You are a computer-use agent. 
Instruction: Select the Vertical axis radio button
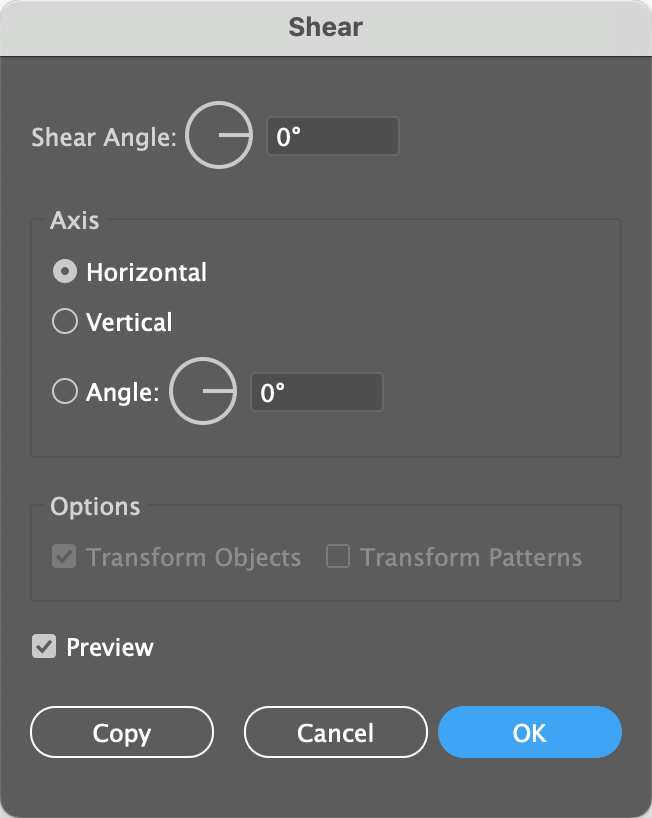point(65,322)
